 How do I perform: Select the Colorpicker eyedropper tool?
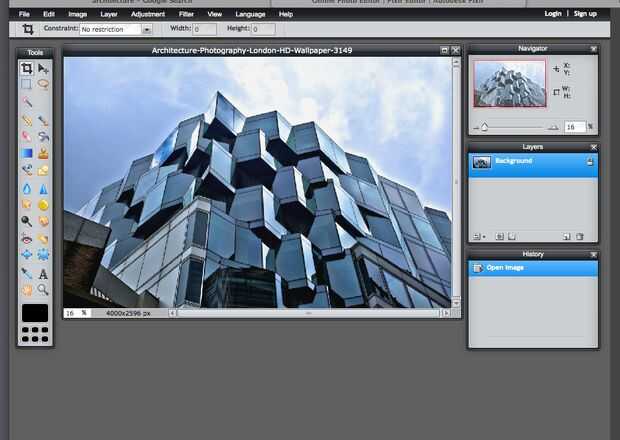(27, 273)
